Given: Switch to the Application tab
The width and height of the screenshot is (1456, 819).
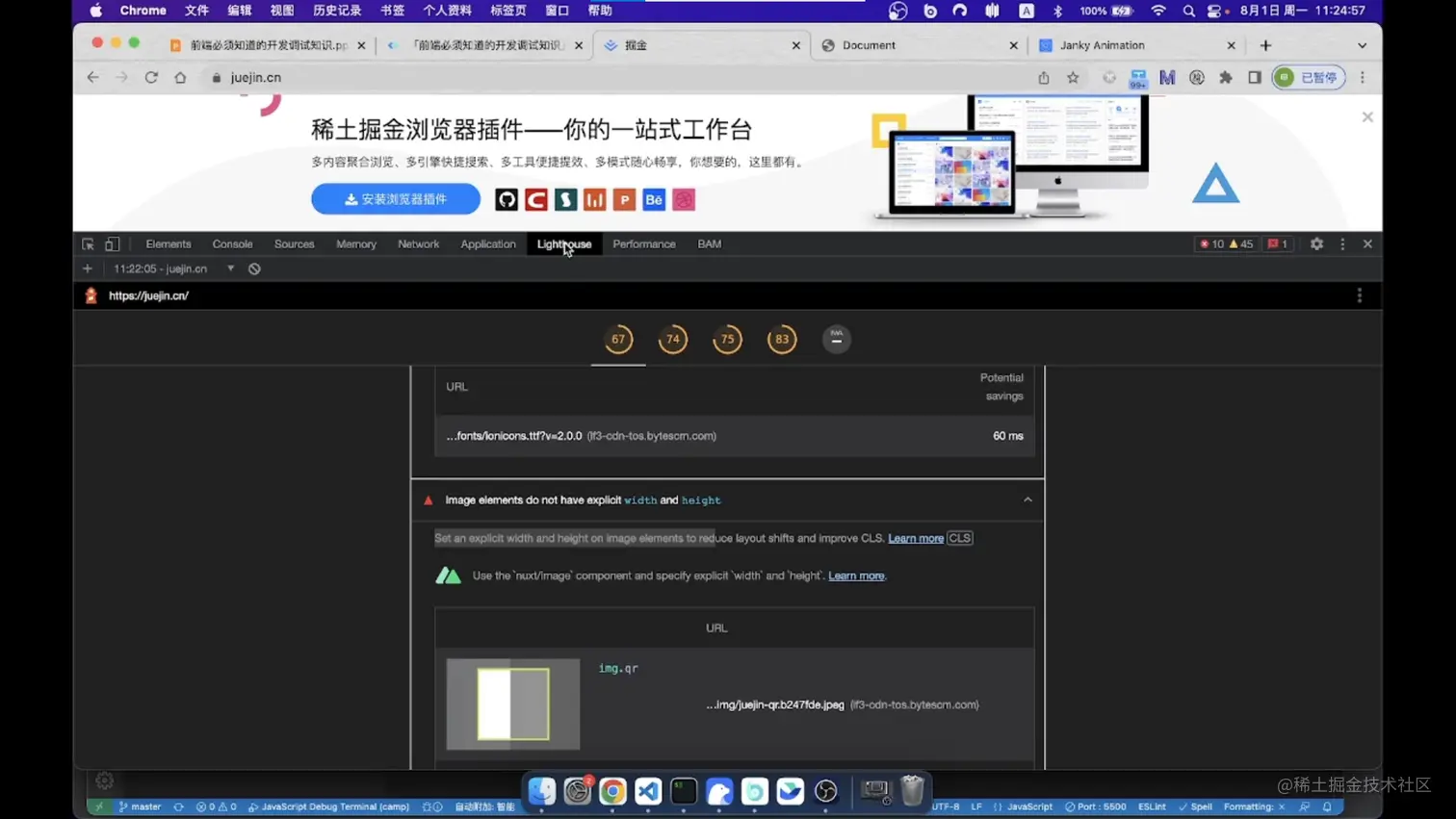Looking at the screenshot, I should tap(488, 244).
